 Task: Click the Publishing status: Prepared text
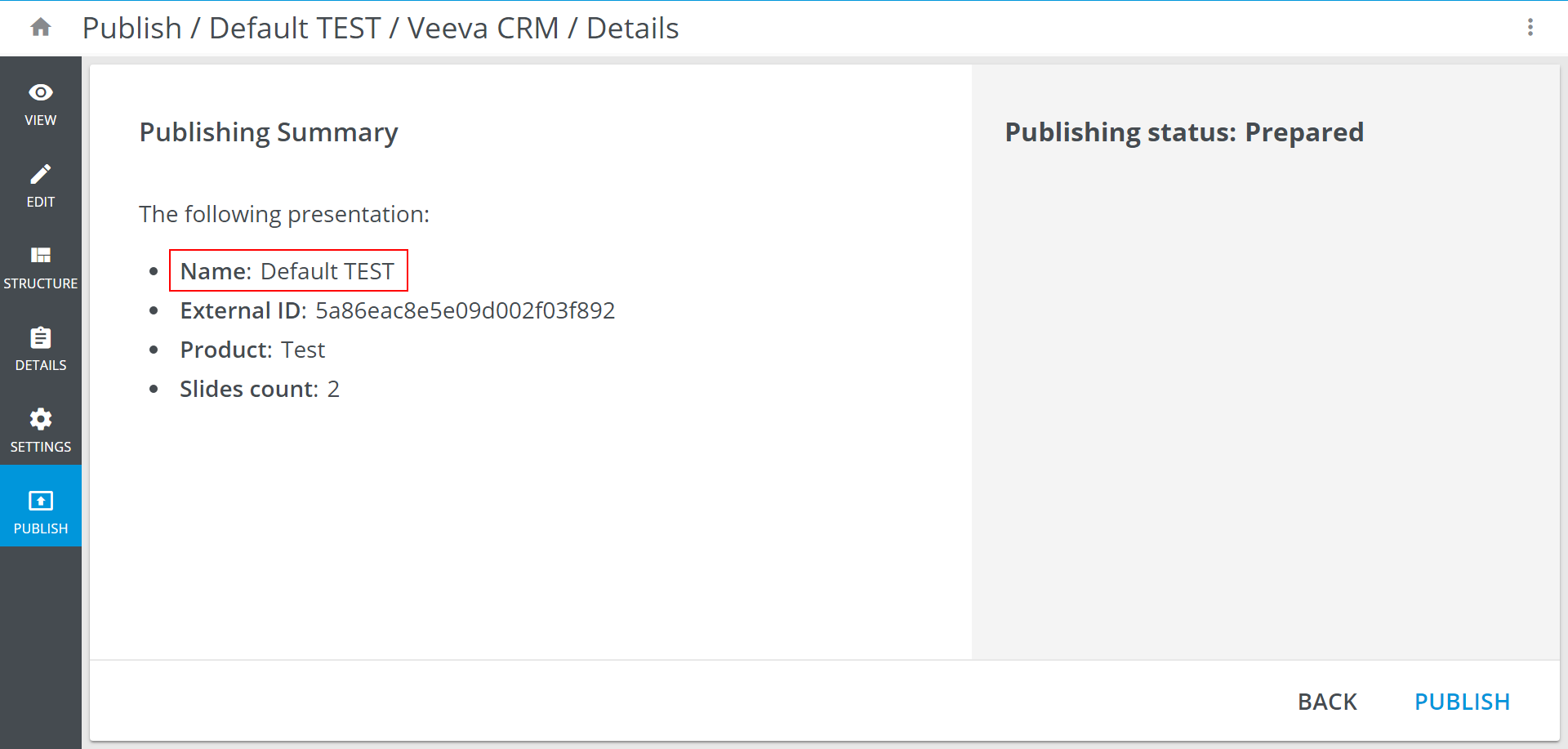1183,132
